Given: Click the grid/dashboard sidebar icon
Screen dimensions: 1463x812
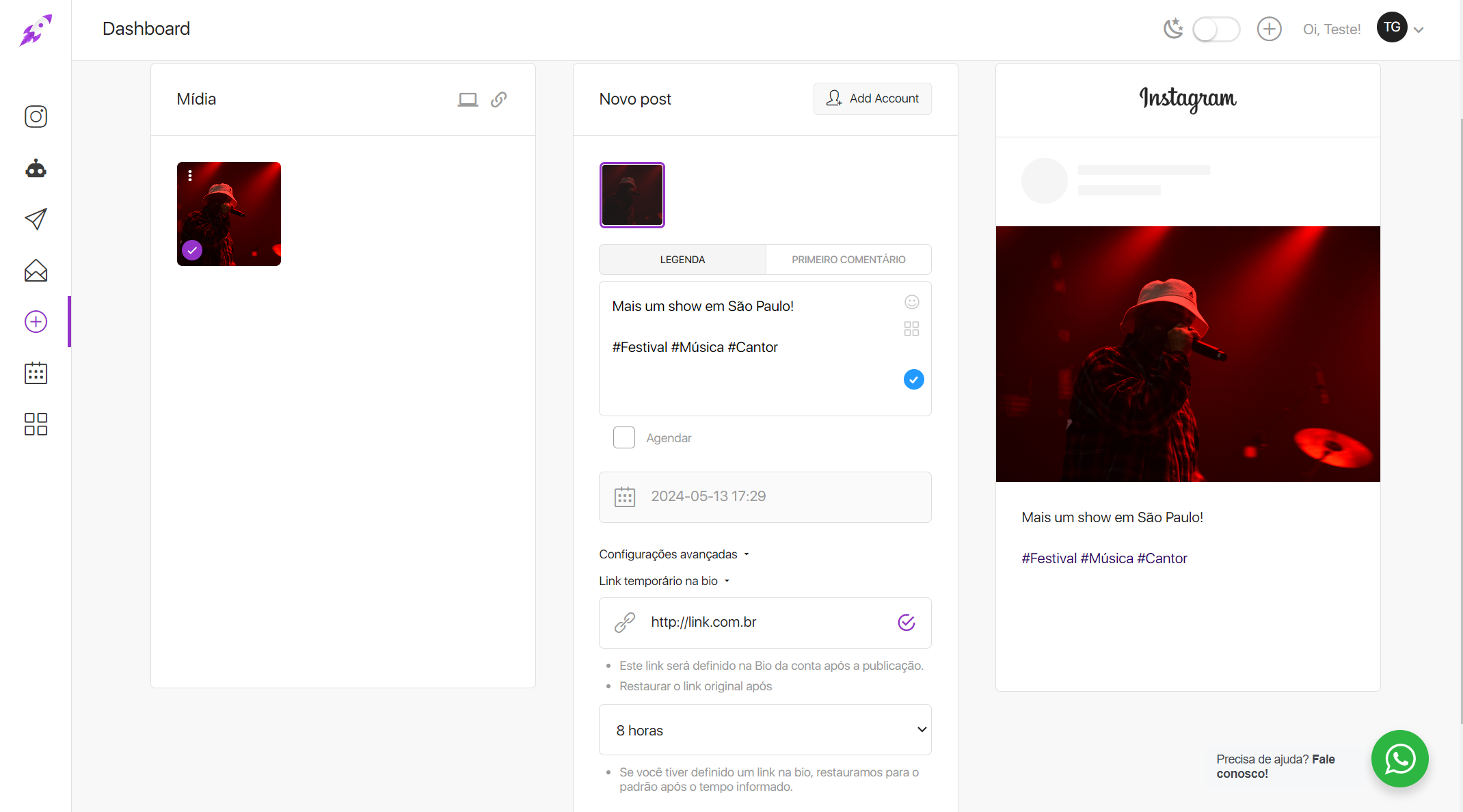Looking at the screenshot, I should pos(35,424).
